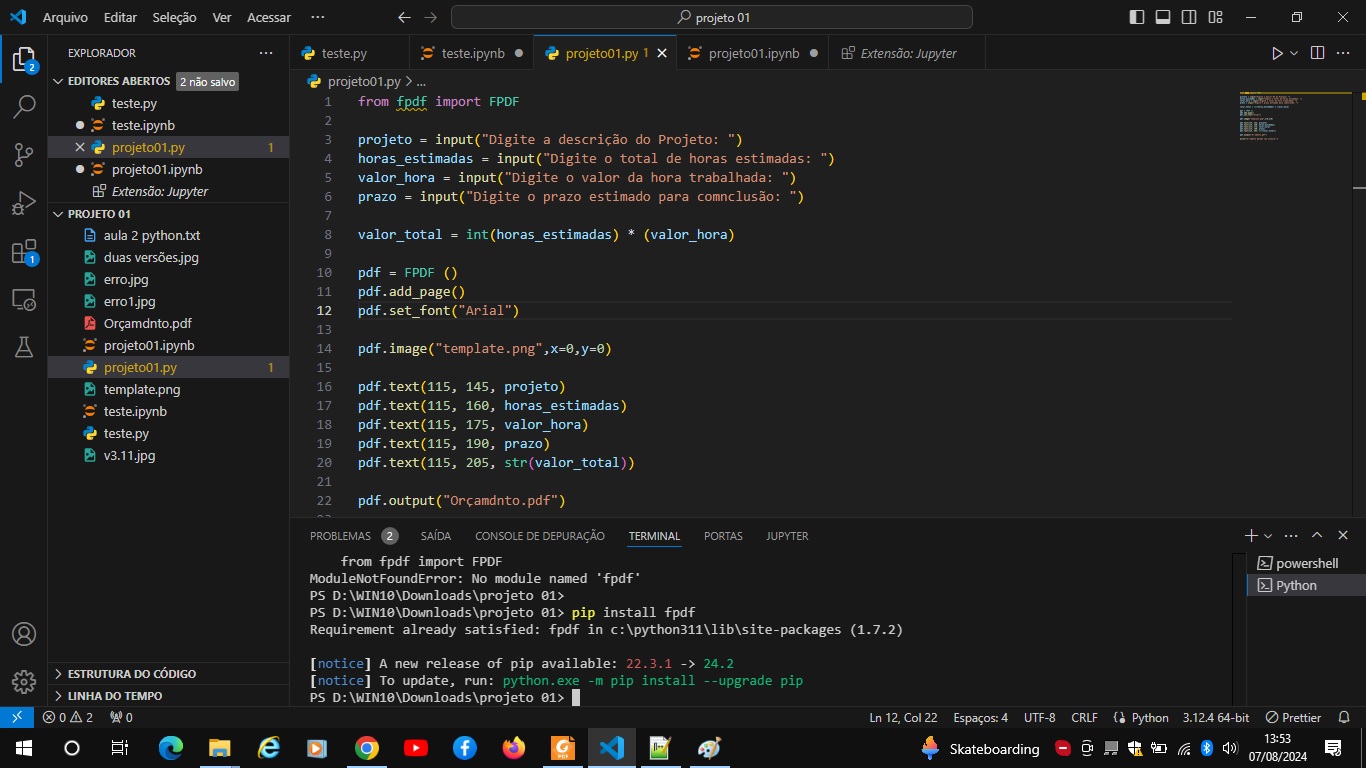Screen dimensions: 1366x768
Task: Open the Source Control view
Action: [x=24, y=154]
